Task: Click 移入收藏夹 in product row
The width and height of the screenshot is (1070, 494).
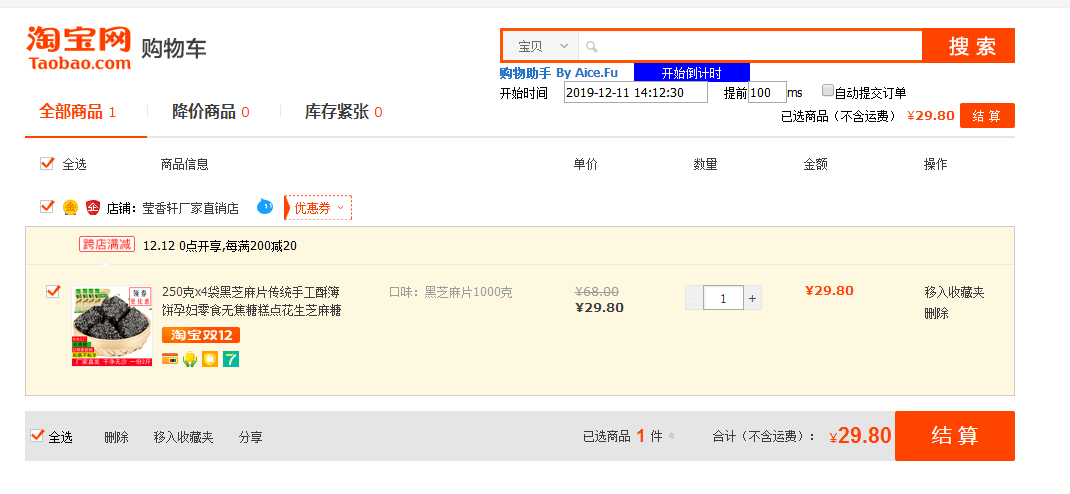Action: (954, 293)
